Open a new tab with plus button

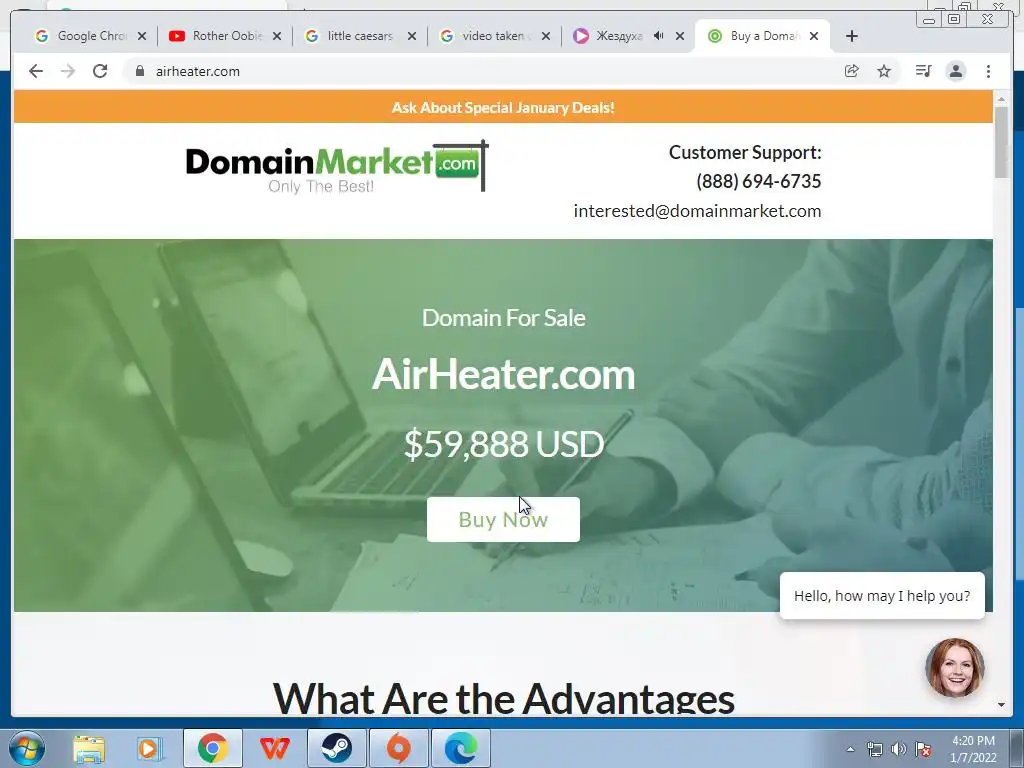point(852,36)
